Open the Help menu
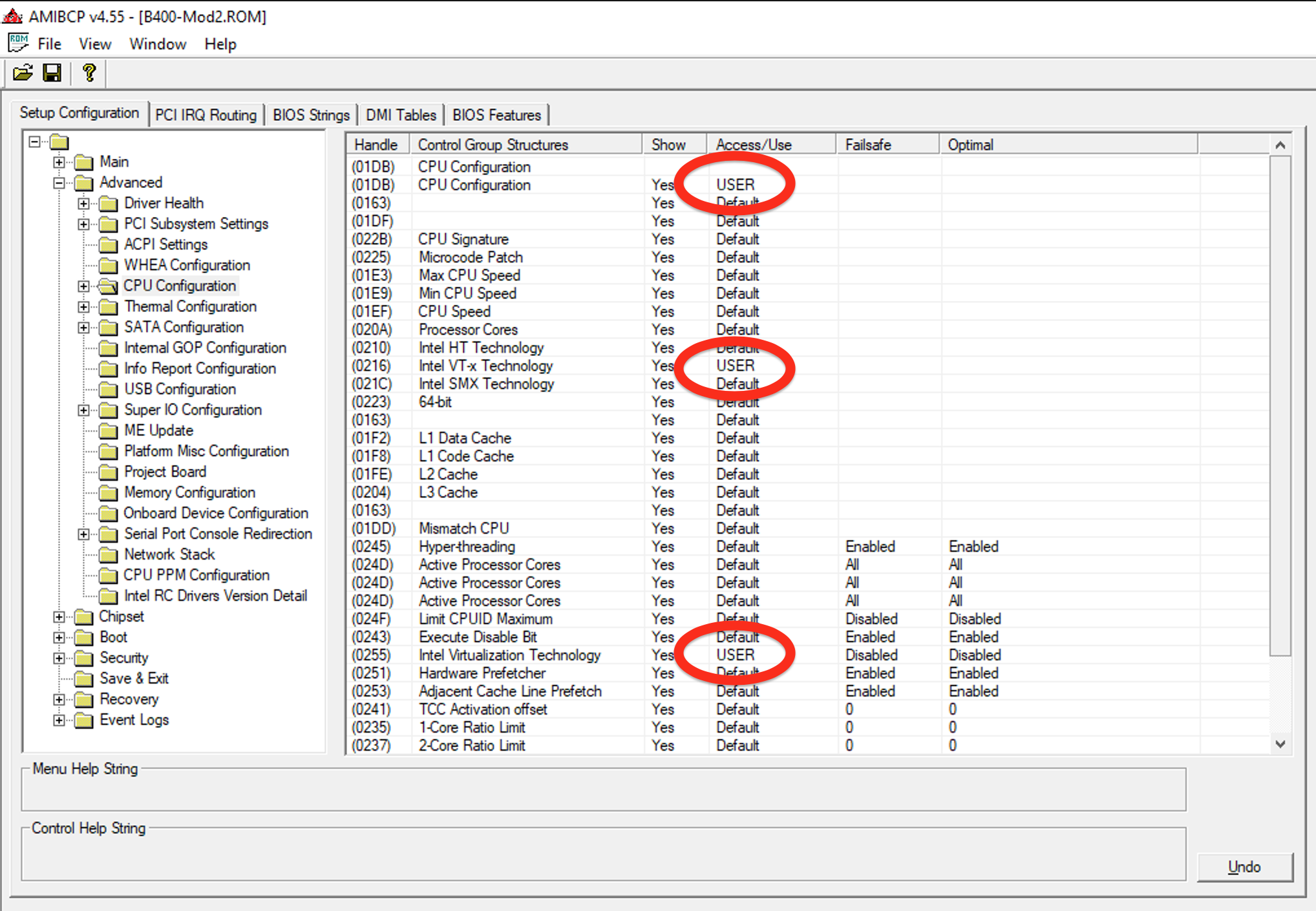 [x=220, y=44]
